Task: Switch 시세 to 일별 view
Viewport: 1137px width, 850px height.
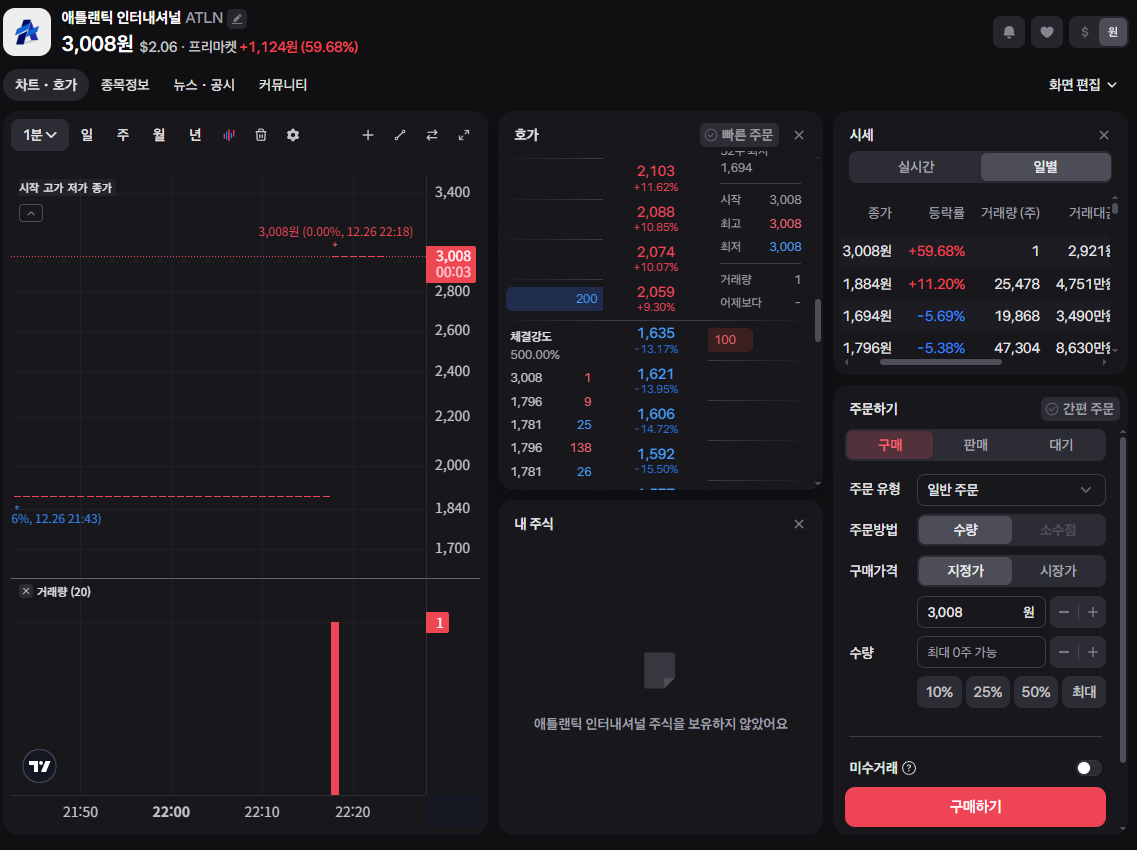Action: click(x=1045, y=167)
